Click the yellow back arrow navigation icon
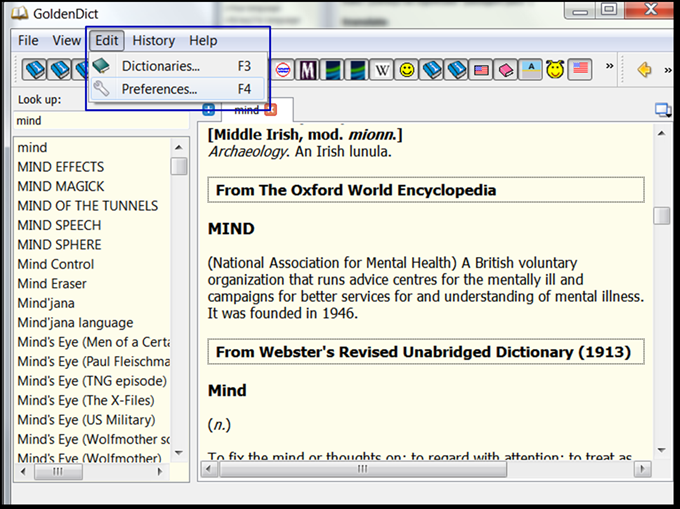 [644, 70]
